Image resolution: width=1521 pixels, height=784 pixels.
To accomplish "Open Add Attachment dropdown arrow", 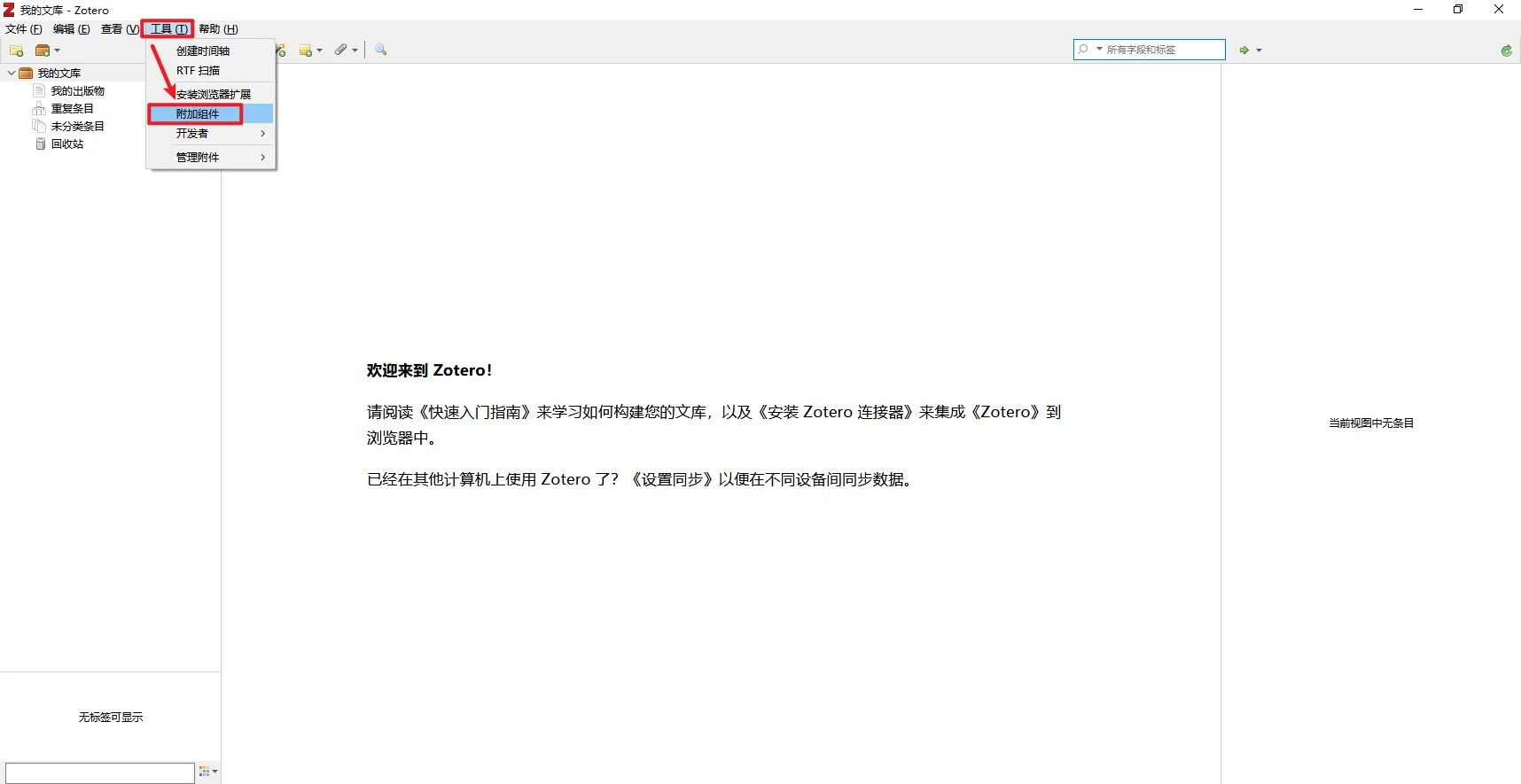I will [x=355, y=50].
